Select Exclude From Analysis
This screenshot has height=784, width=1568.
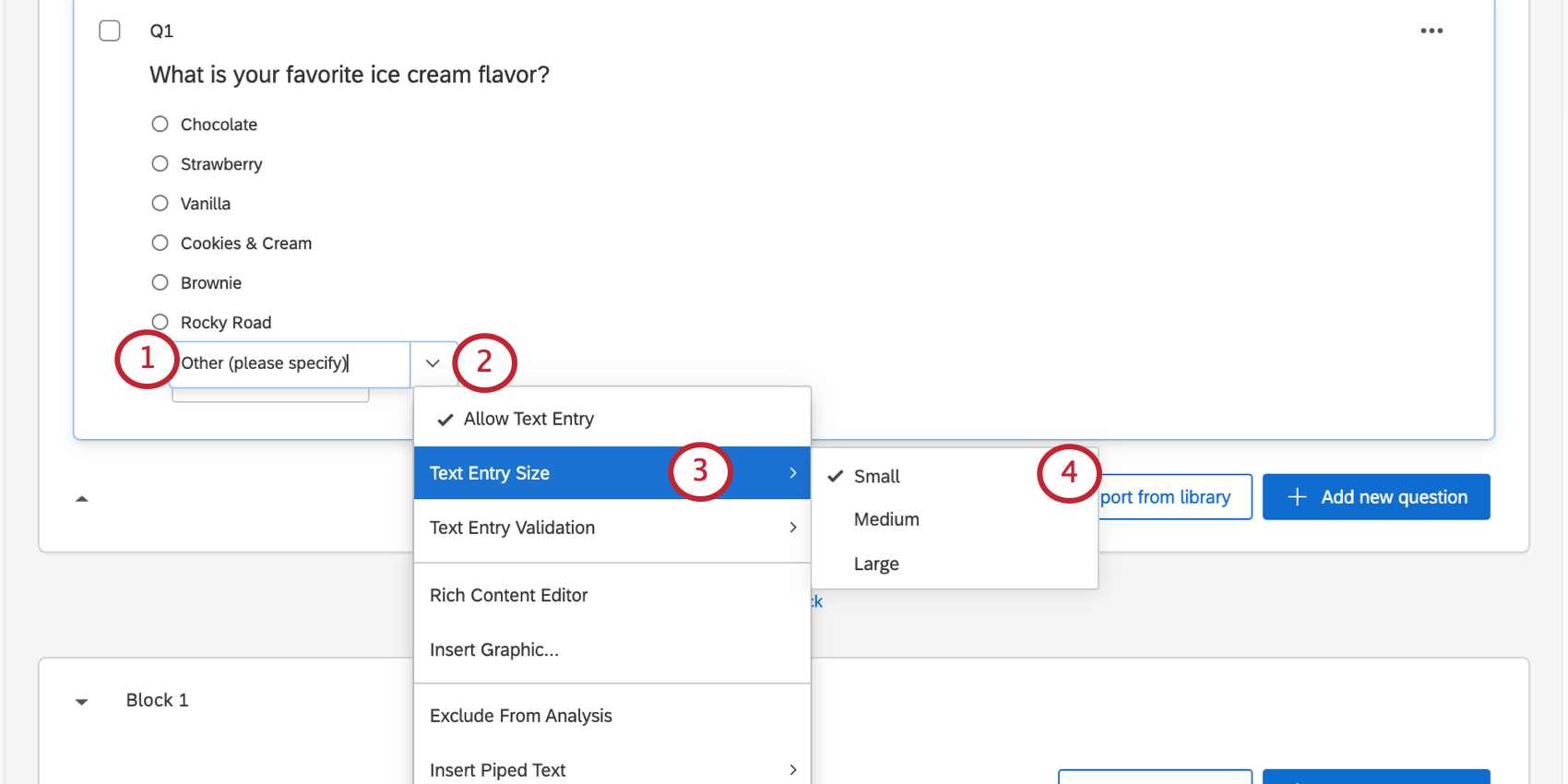tap(521, 717)
